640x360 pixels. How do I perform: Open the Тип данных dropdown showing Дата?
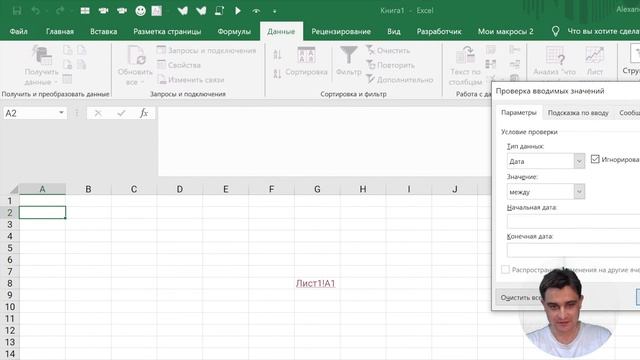(546, 161)
